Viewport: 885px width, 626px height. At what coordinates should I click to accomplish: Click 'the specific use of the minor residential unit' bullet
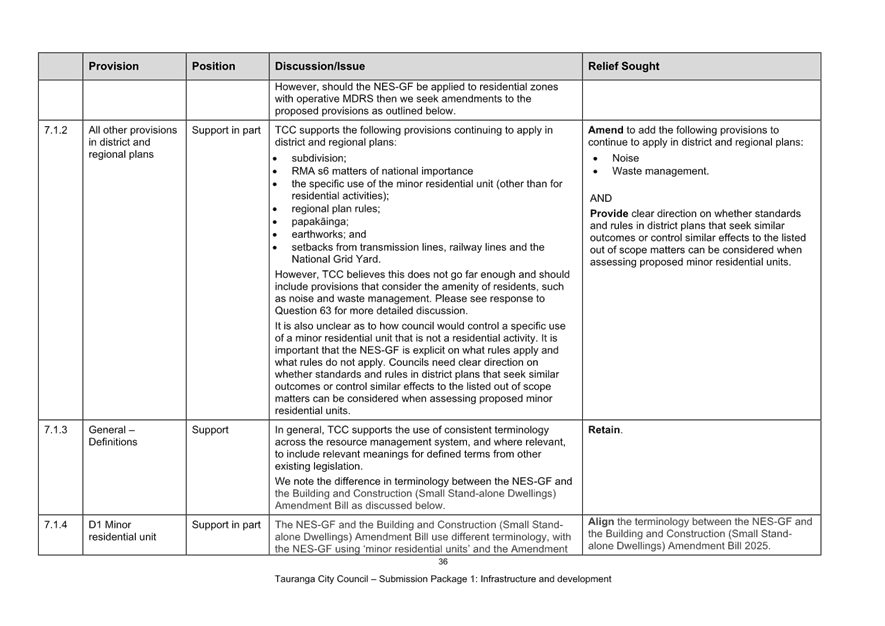click(427, 190)
